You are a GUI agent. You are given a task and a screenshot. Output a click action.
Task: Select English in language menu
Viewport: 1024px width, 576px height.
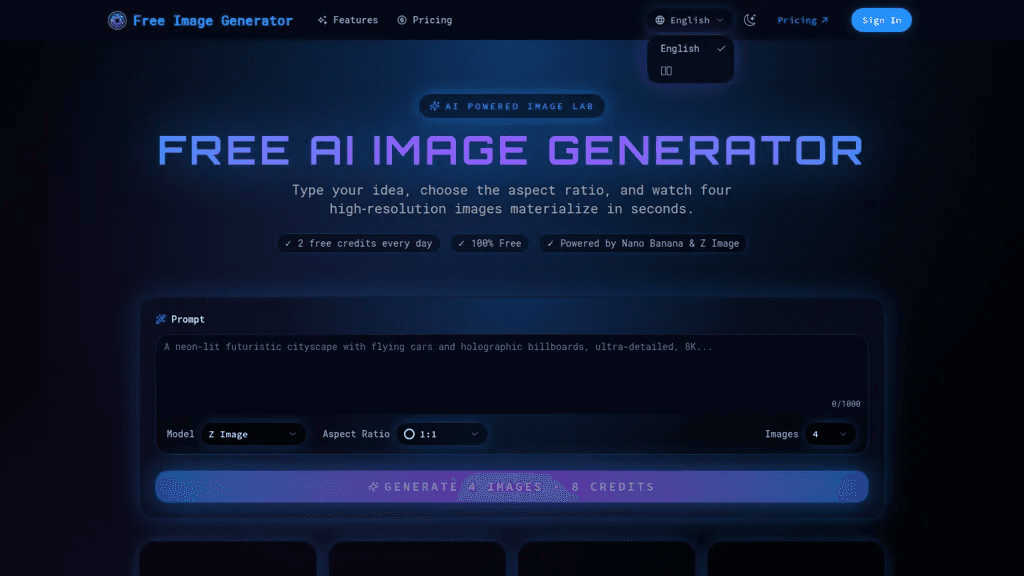(x=690, y=48)
